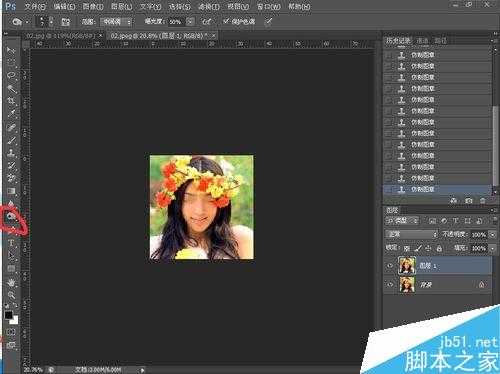Image resolution: width=500 pixels, height=374 pixels.
Task: Select the History Brush tool
Action: pyautogui.click(x=11, y=165)
